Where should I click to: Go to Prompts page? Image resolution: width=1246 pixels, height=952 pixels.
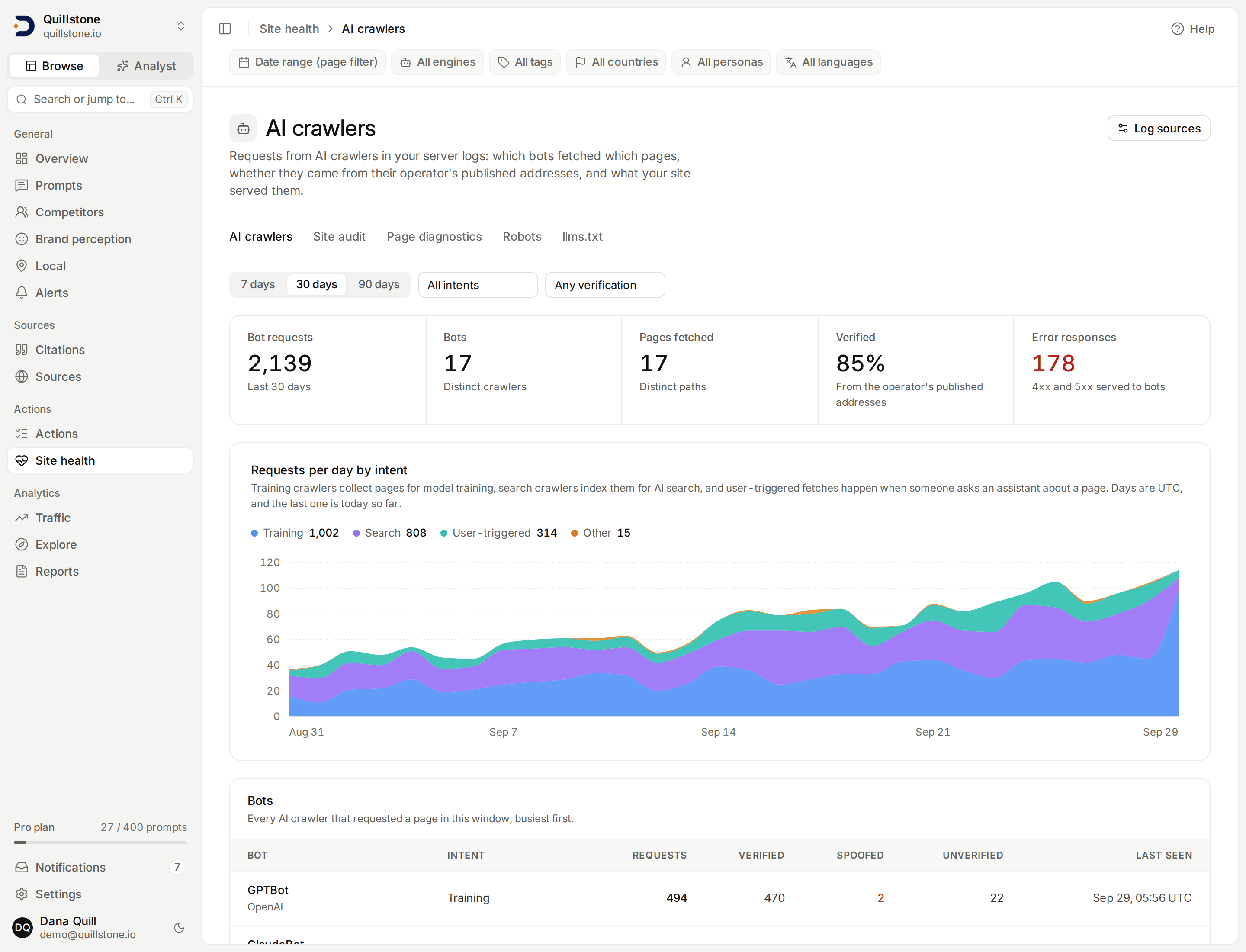(100, 185)
